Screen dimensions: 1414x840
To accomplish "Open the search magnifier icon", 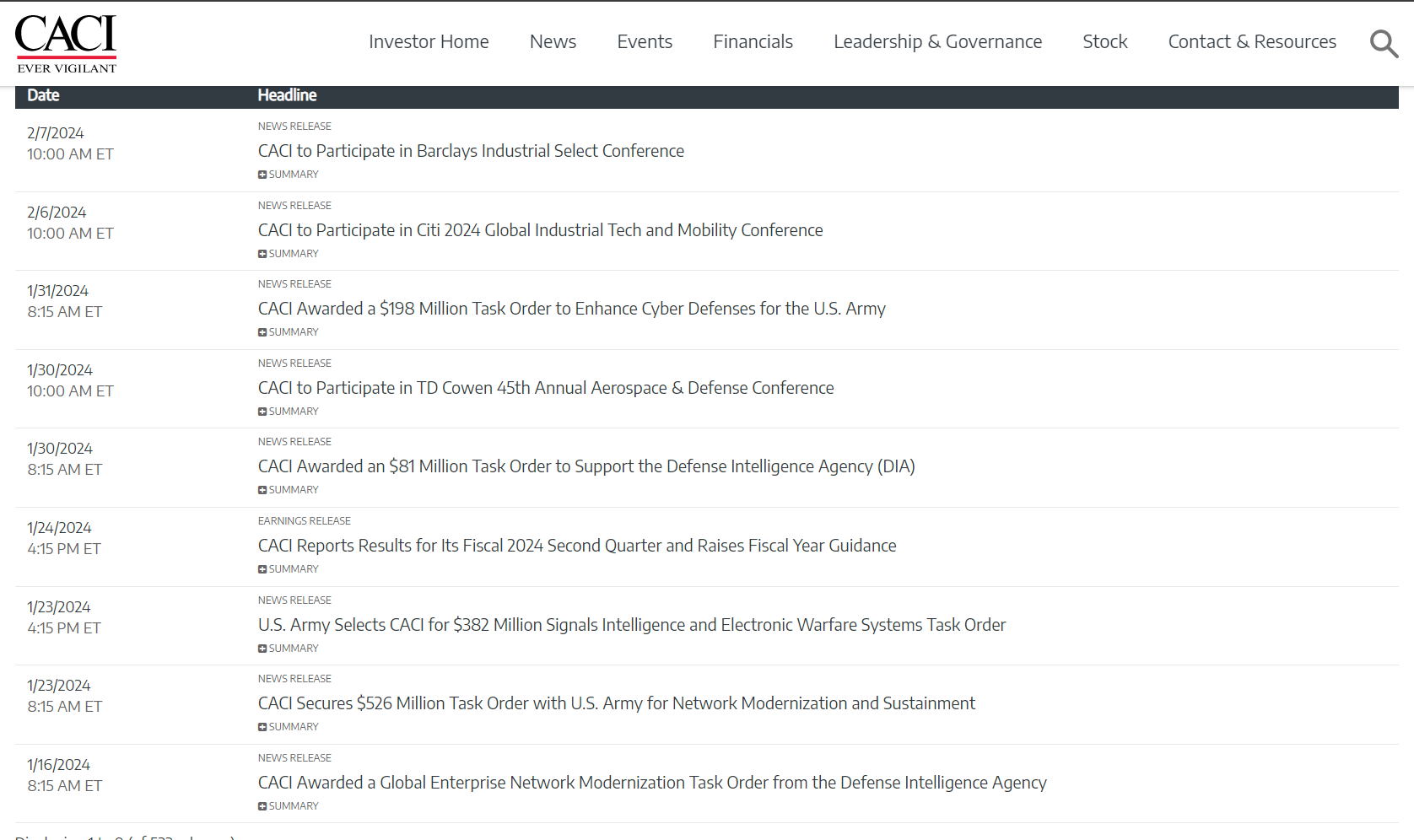I will tap(1384, 43).
